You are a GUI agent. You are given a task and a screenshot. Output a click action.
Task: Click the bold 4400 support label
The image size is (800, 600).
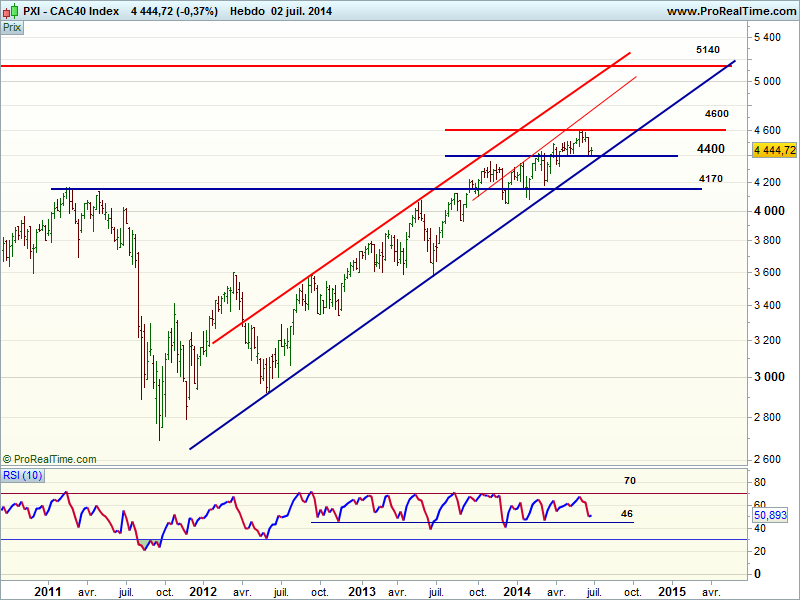pyautogui.click(x=711, y=149)
